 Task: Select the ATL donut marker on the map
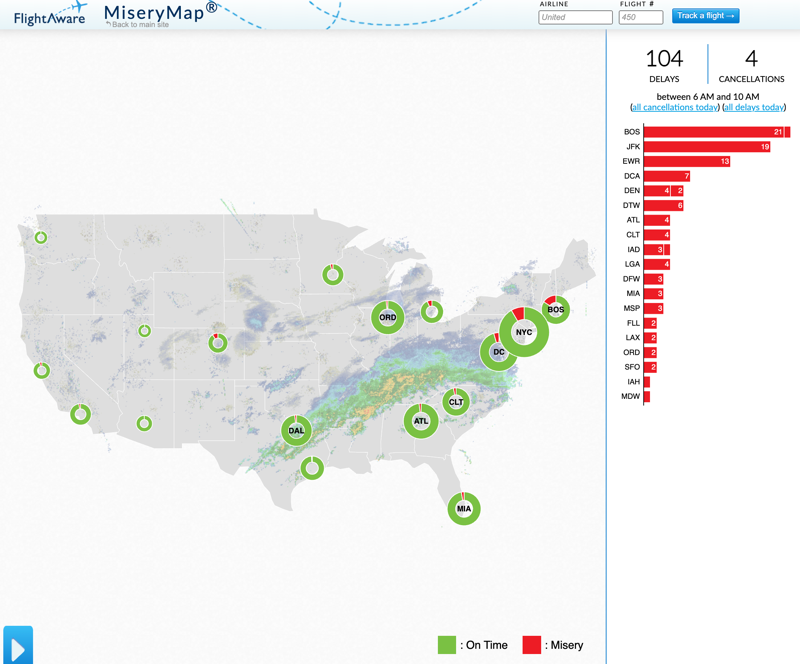421,421
